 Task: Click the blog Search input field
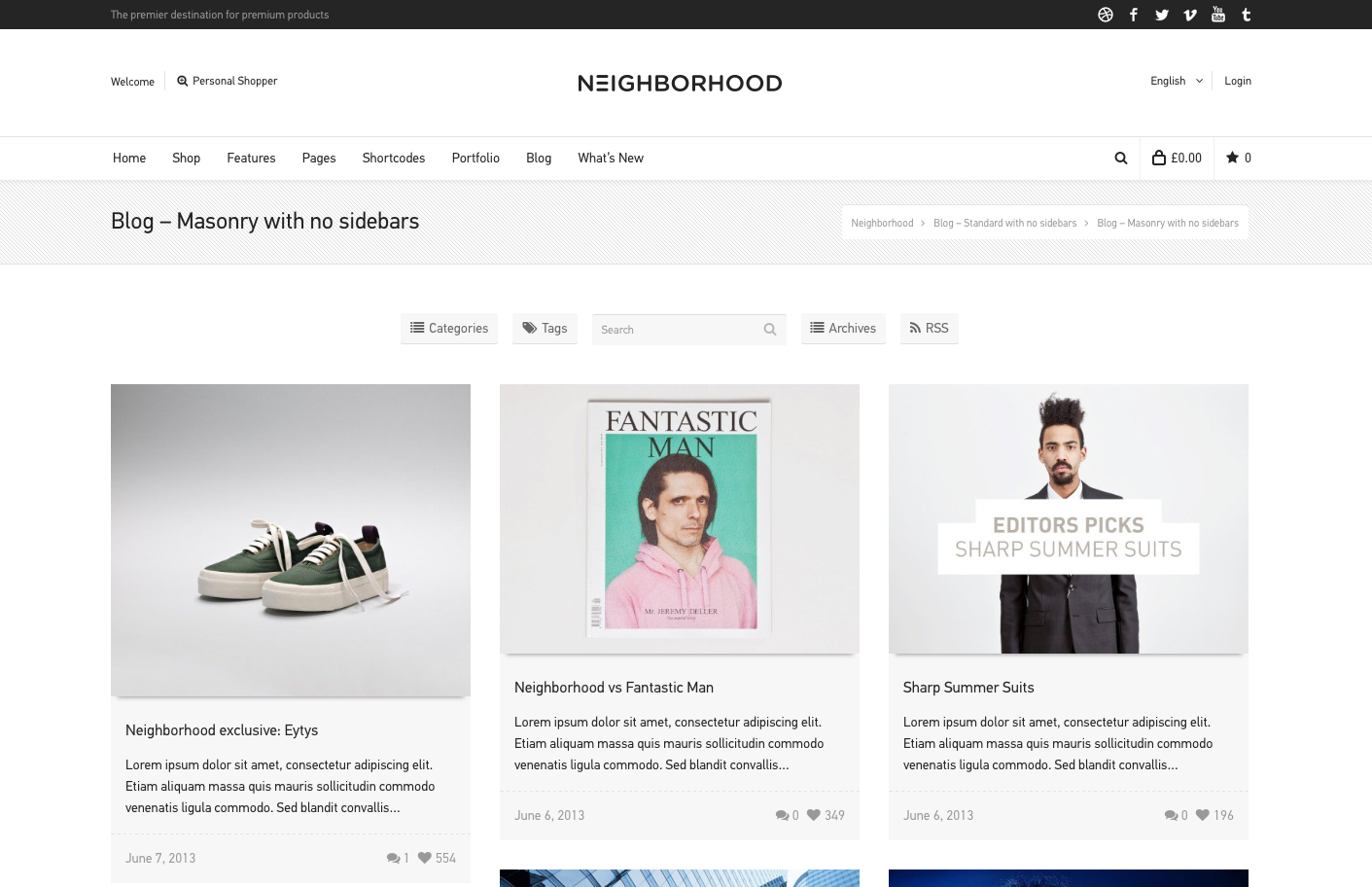[678, 330]
